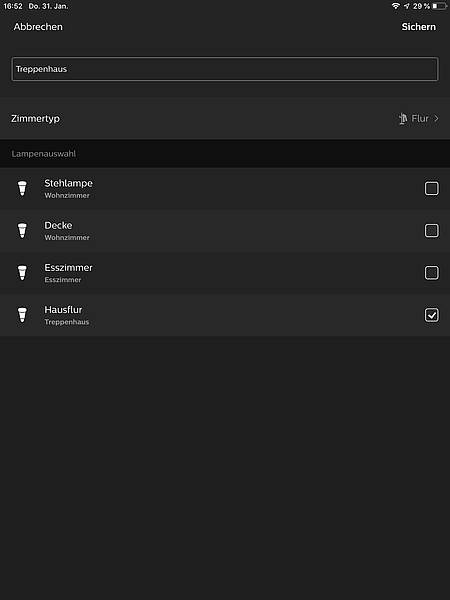
Task: Click the Hausflur bulb icon
Action: tap(22, 315)
